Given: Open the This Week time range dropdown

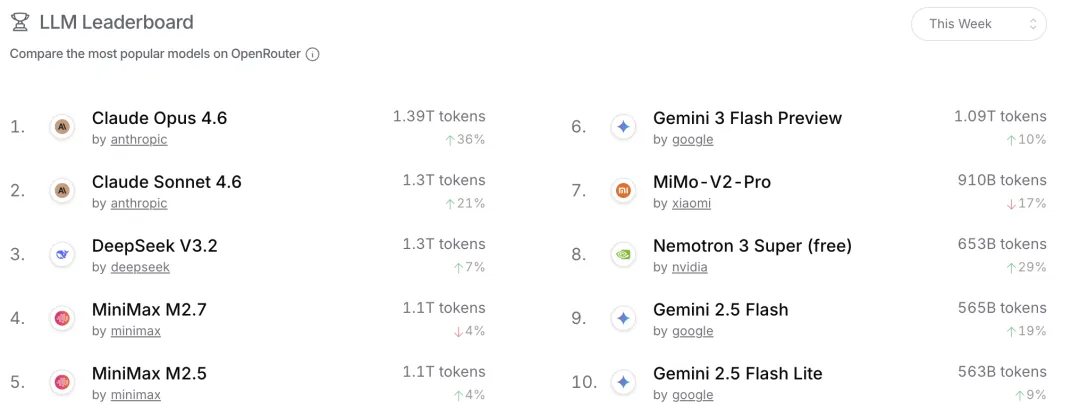Looking at the screenshot, I should tap(978, 24).
